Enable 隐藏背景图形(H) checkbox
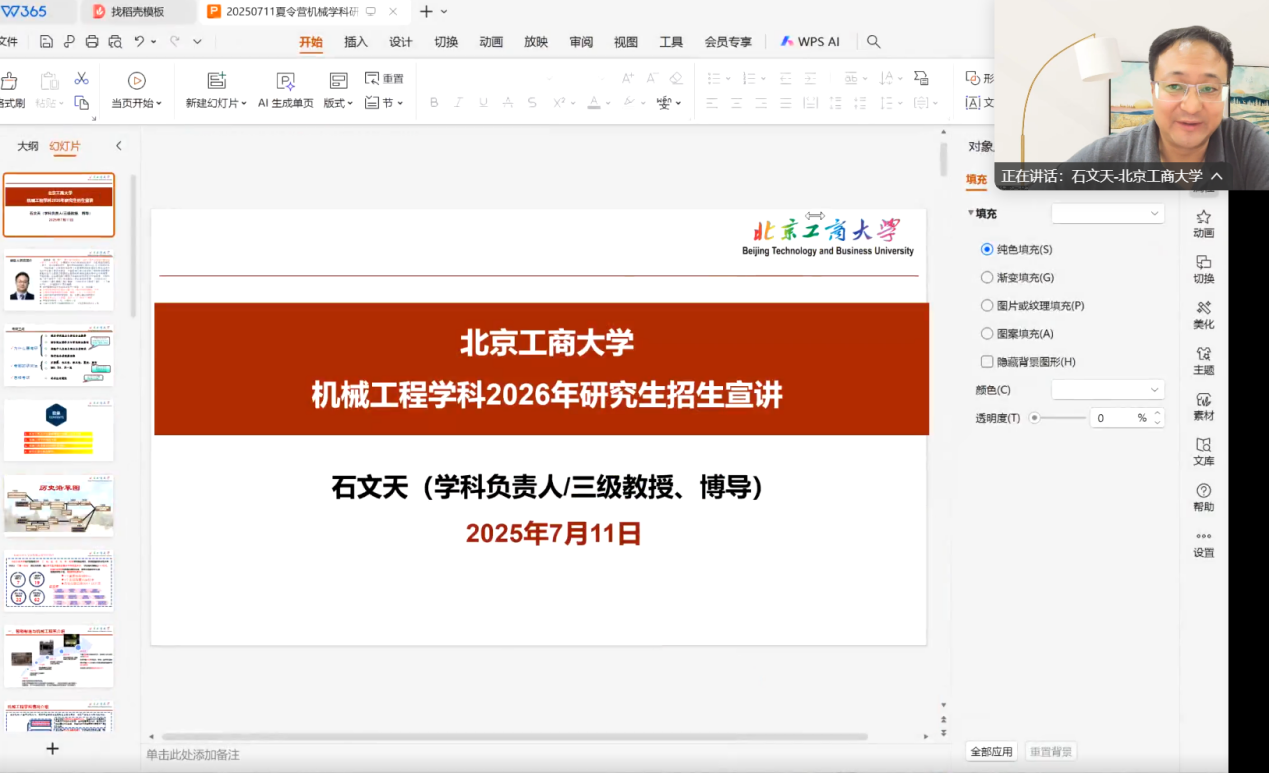The height and width of the screenshot is (773, 1269). [x=987, y=362]
